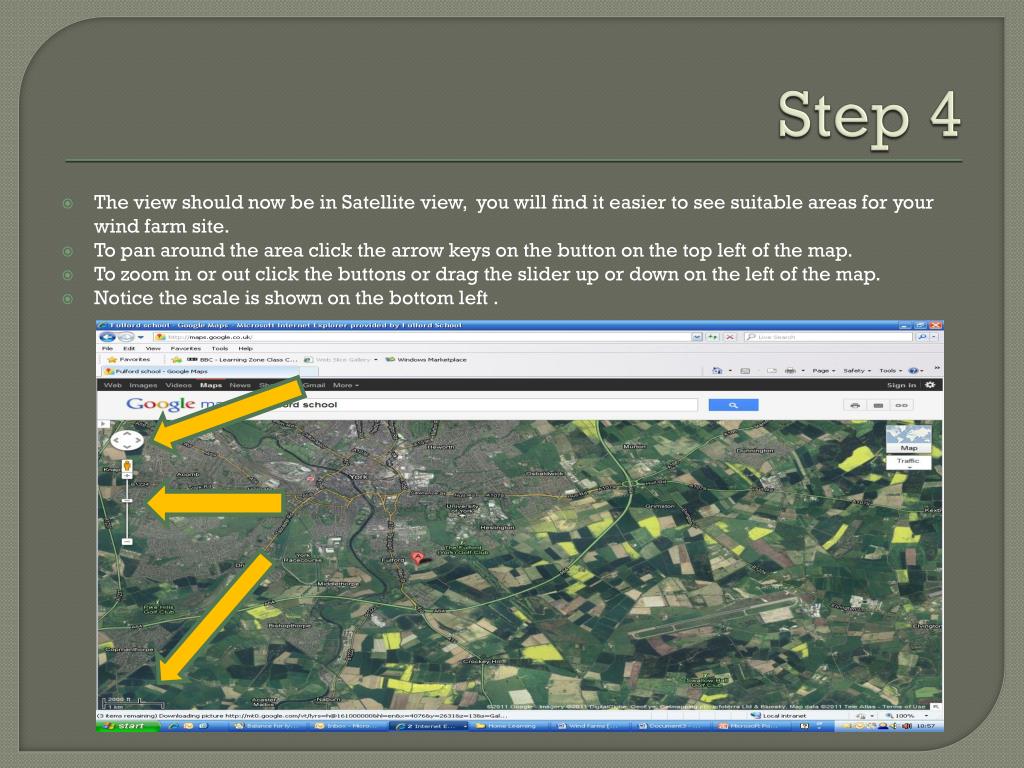
Task: Click the IE Feeds icon
Action: pyautogui.click(x=744, y=370)
